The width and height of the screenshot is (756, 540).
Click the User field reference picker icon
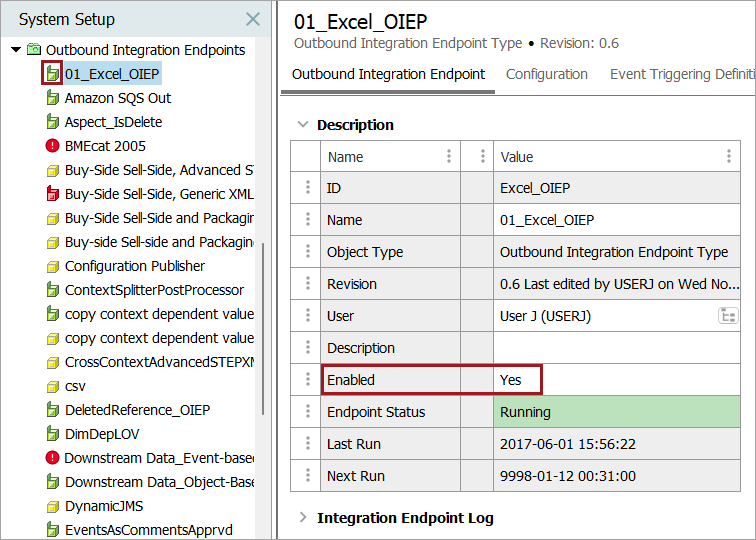[x=727, y=316]
